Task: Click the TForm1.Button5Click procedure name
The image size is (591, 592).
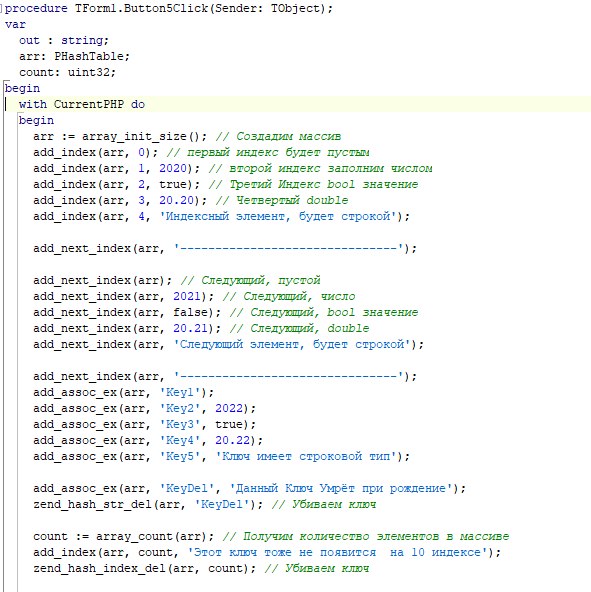Action: click(141, 8)
